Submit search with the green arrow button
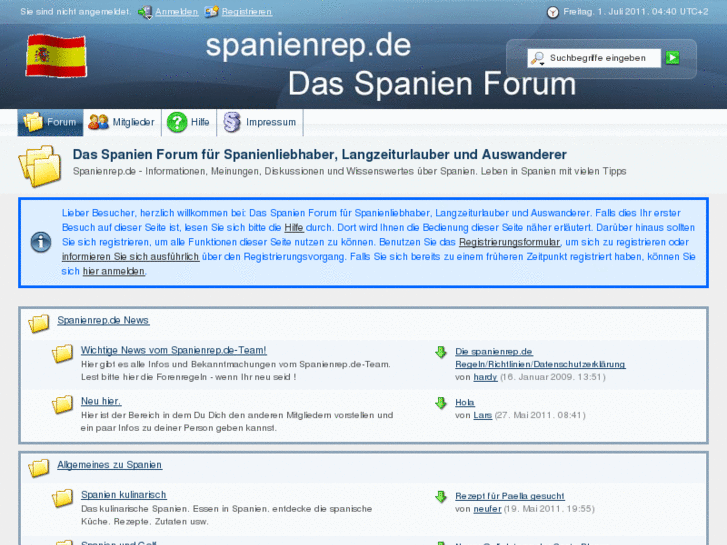The height and width of the screenshot is (545, 727). (x=672, y=58)
